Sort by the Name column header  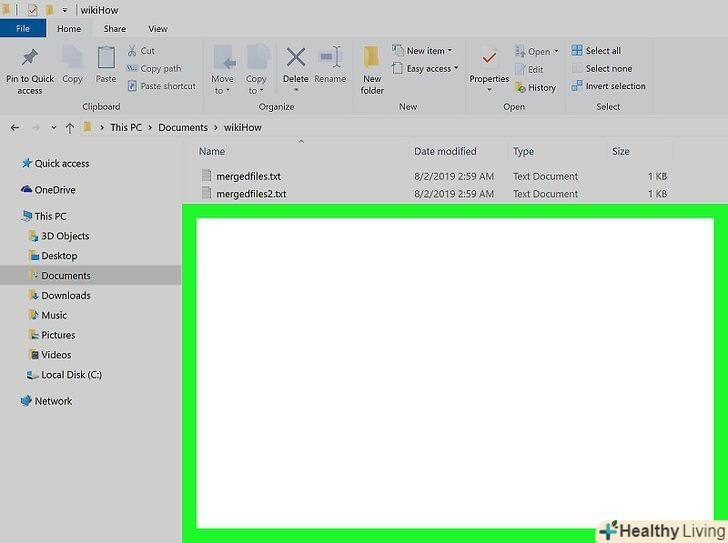(212, 151)
